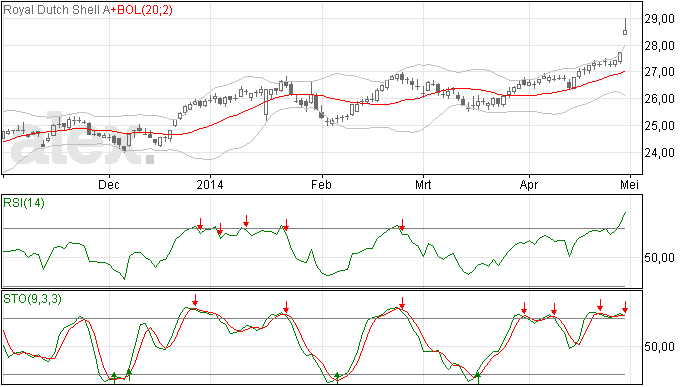This screenshot has height=387, width=690.
Task: Click the STO(9,3,3) indicator label
Action: pyautogui.click(x=32, y=299)
